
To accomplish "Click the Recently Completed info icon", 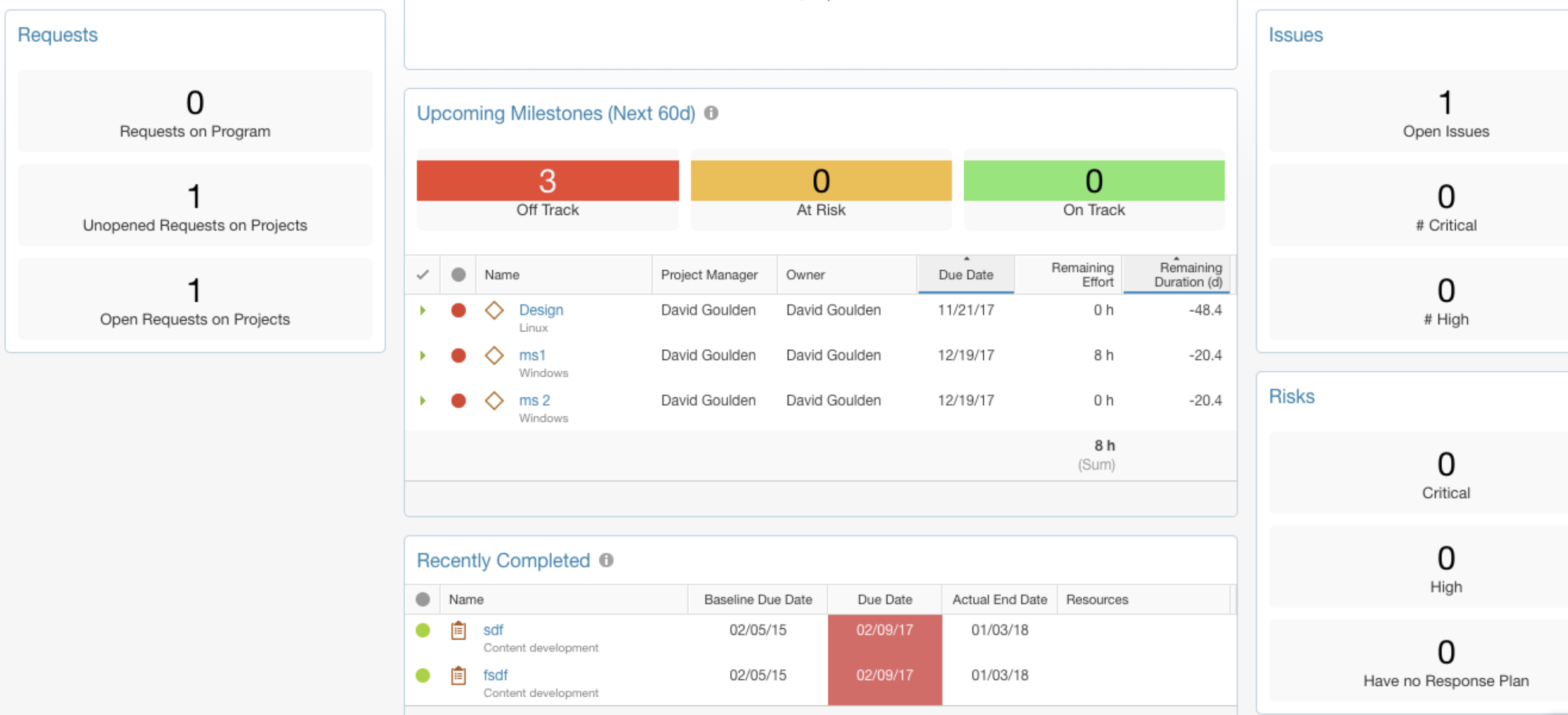I will (x=606, y=560).
